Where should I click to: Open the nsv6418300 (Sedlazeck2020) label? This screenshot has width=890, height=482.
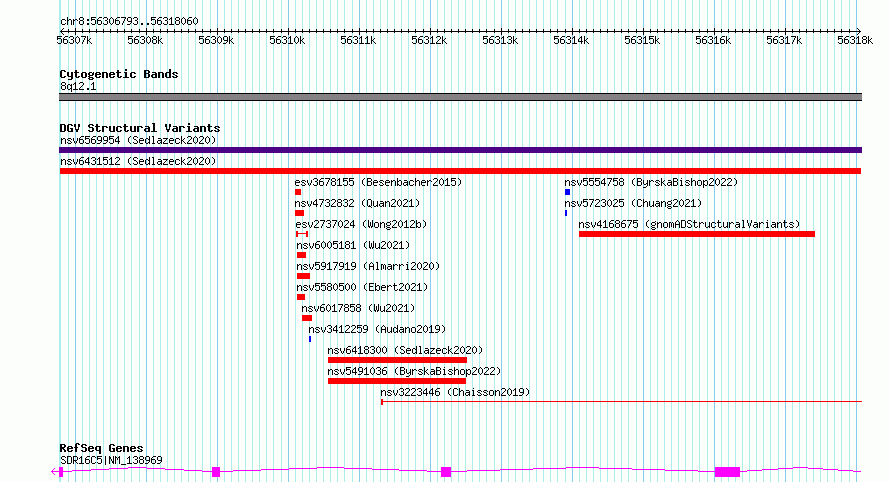point(405,350)
